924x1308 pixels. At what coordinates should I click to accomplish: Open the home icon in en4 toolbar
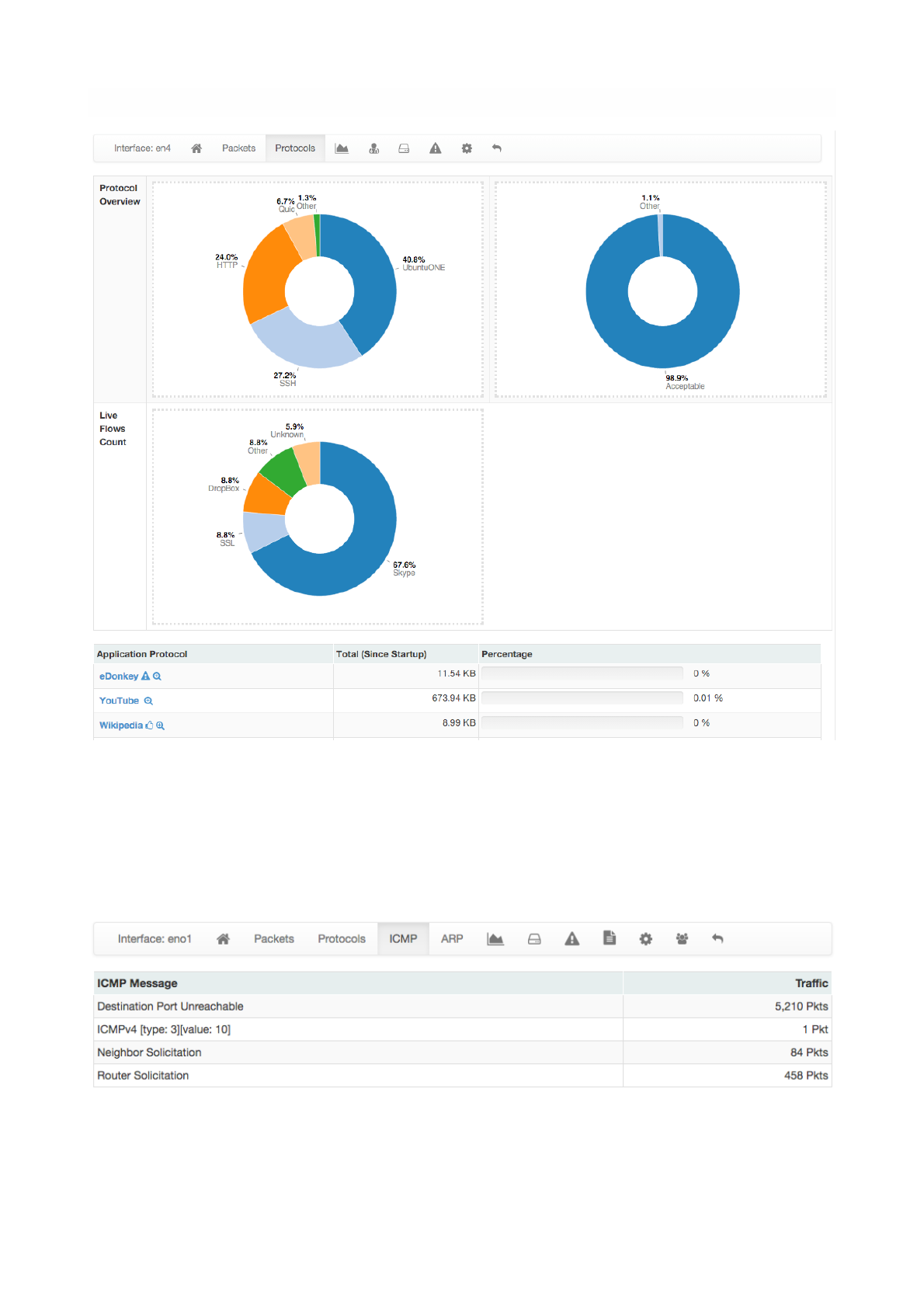click(x=196, y=148)
